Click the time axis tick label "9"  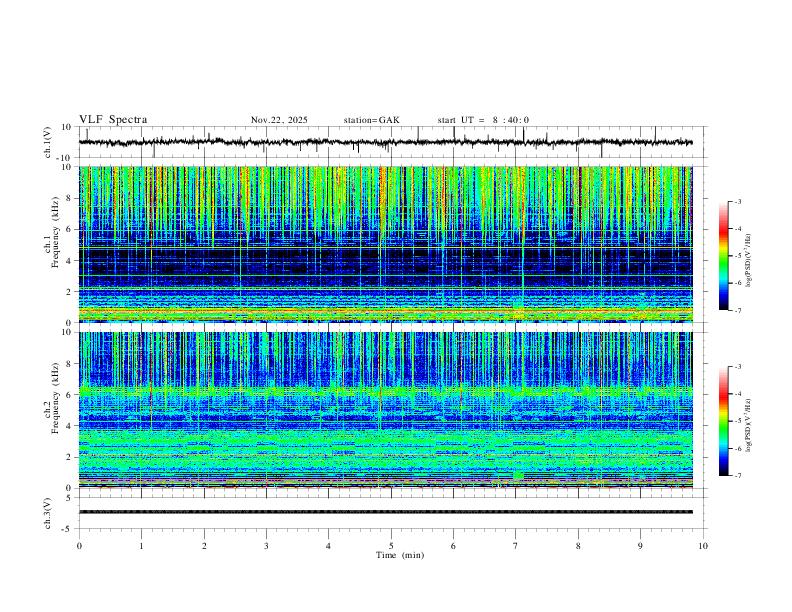coord(640,546)
